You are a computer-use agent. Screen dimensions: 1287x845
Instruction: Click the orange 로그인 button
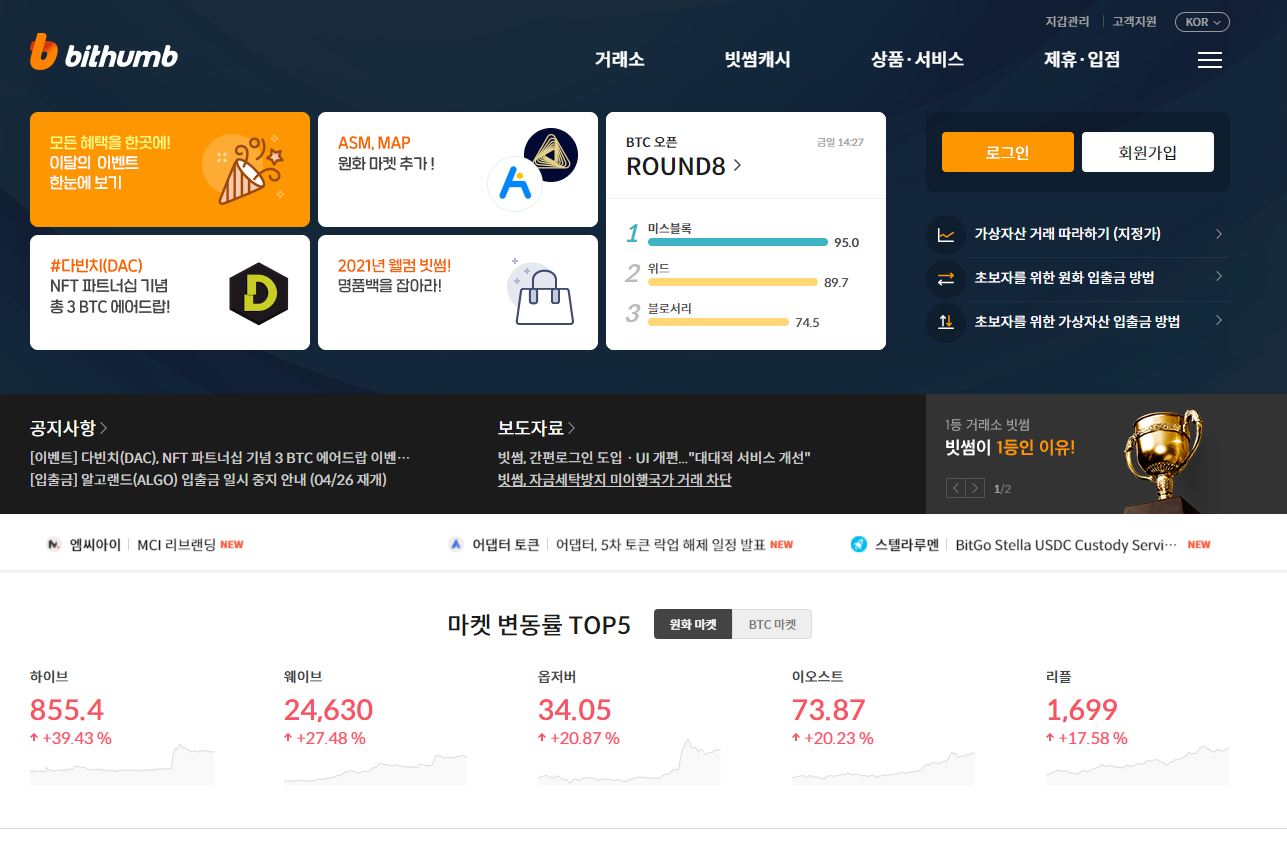1008,152
